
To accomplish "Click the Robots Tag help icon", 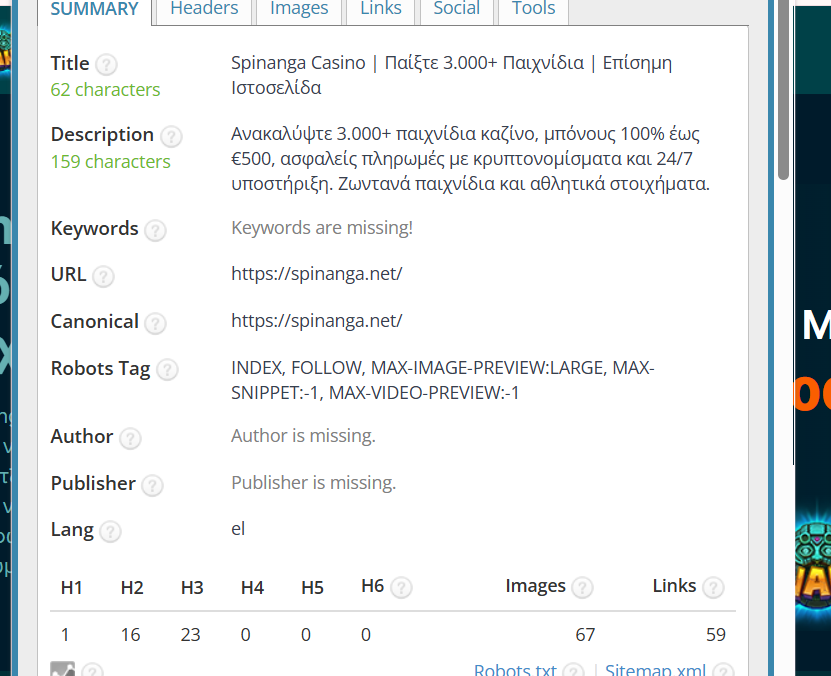I will coord(167,370).
